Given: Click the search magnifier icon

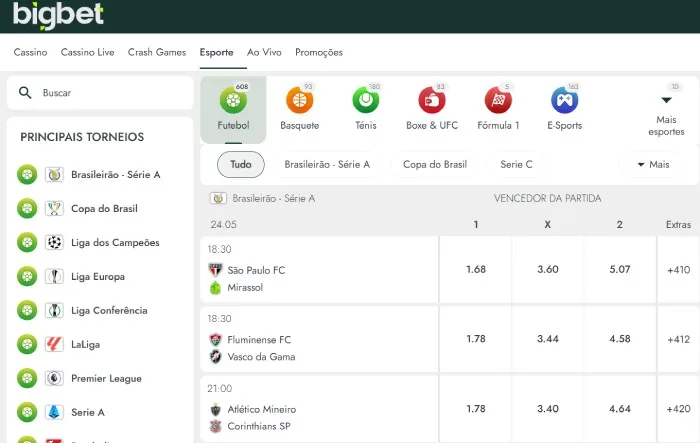Looking at the screenshot, I should pyautogui.click(x=25, y=92).
